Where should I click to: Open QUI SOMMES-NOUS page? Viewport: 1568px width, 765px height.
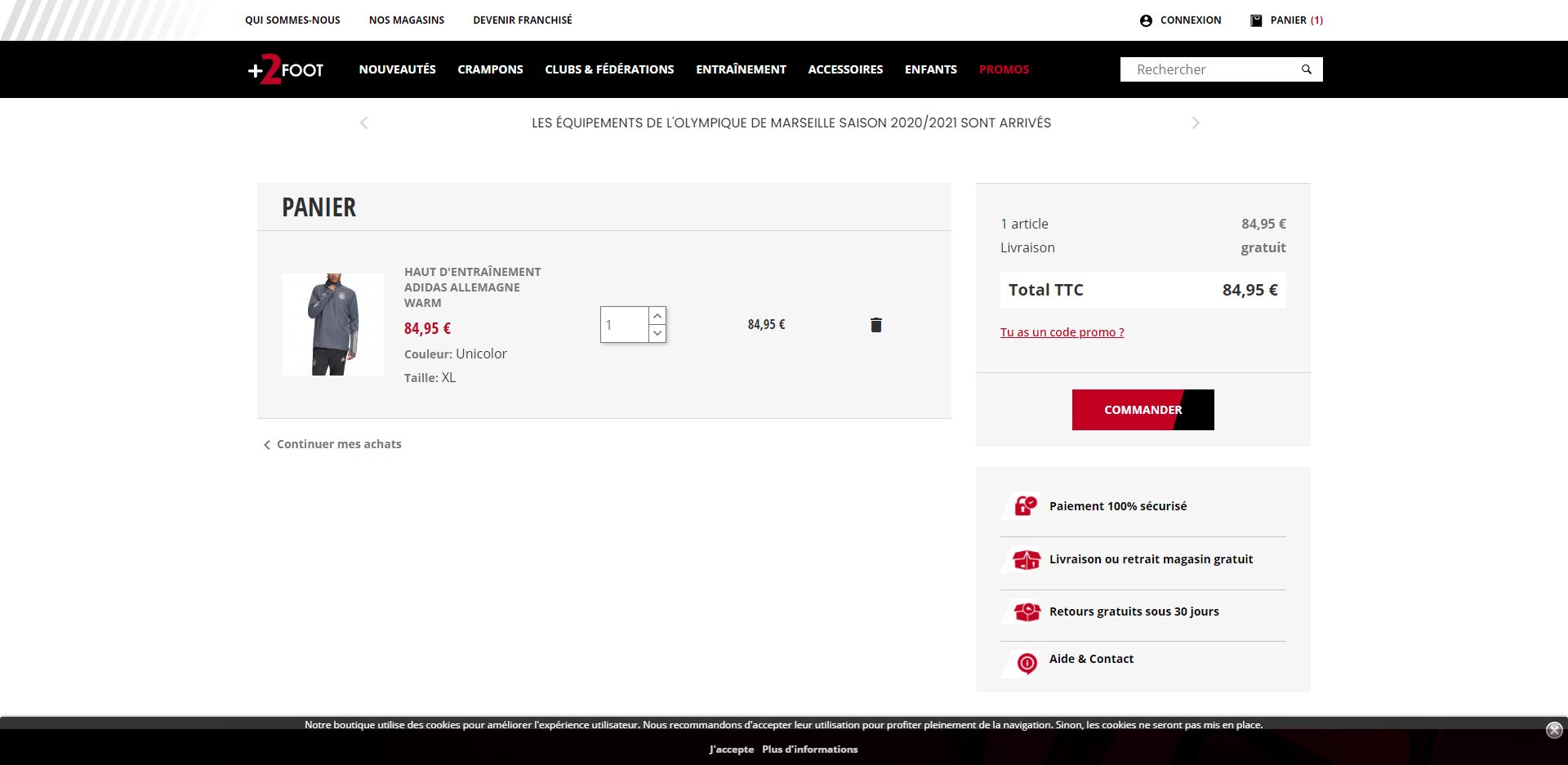pos(292,20)
